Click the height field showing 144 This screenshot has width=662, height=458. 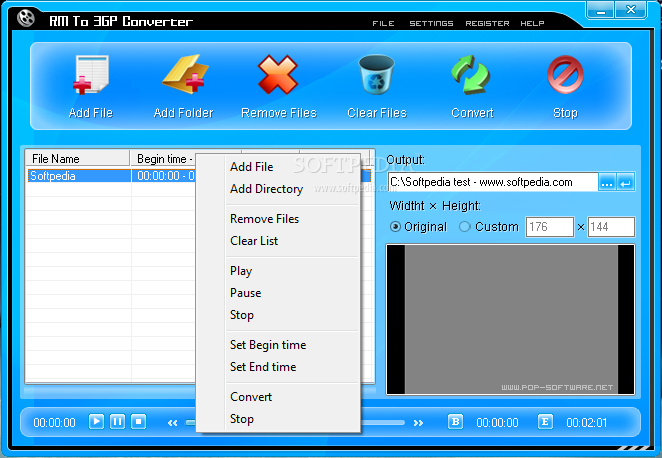611,227
